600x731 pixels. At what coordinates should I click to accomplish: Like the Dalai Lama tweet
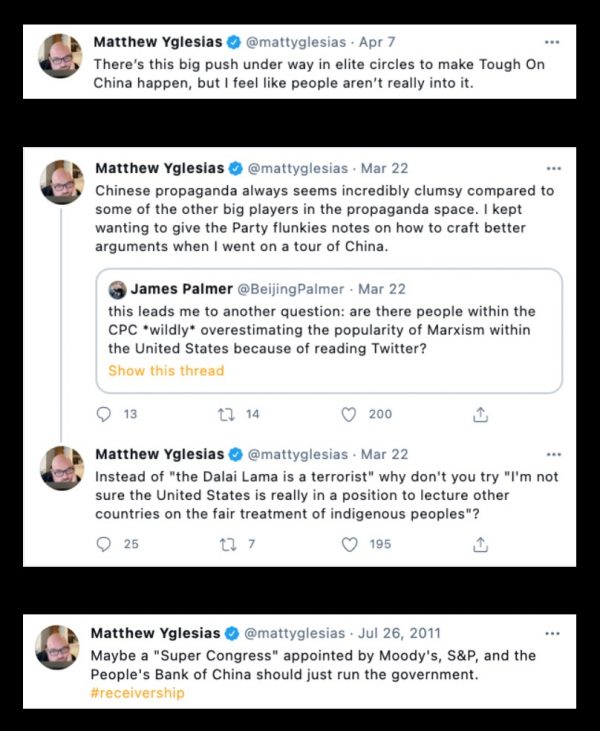tap(349, 544)
